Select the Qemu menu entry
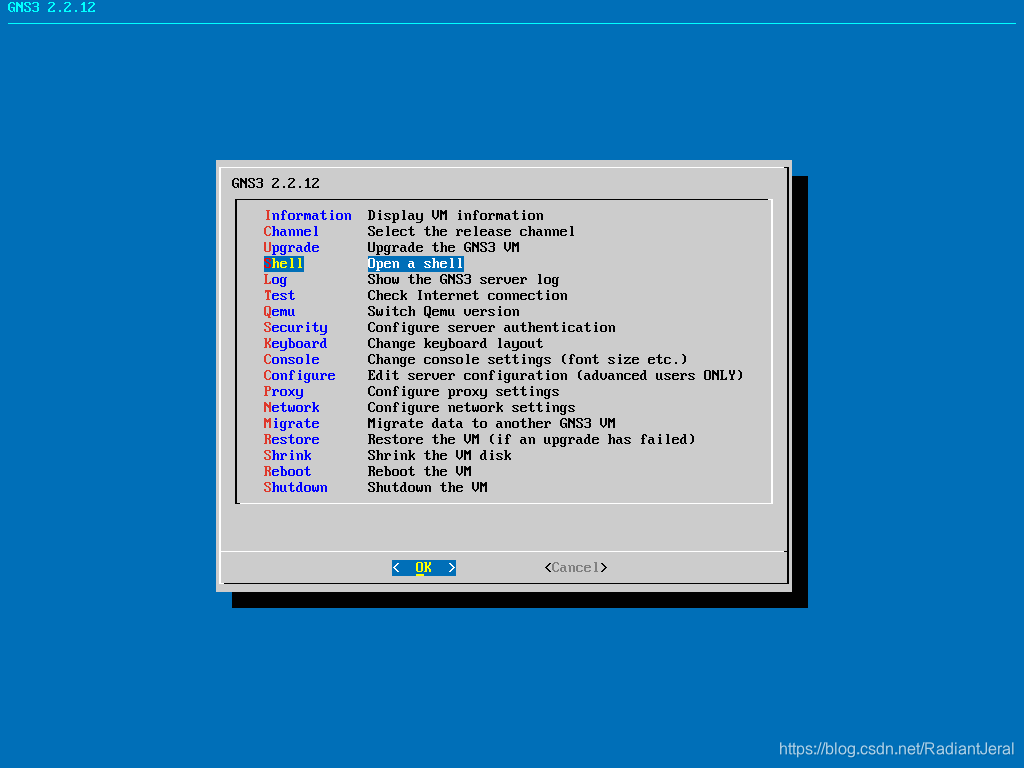The image size is (1024, 768). [x=280, y=312]
